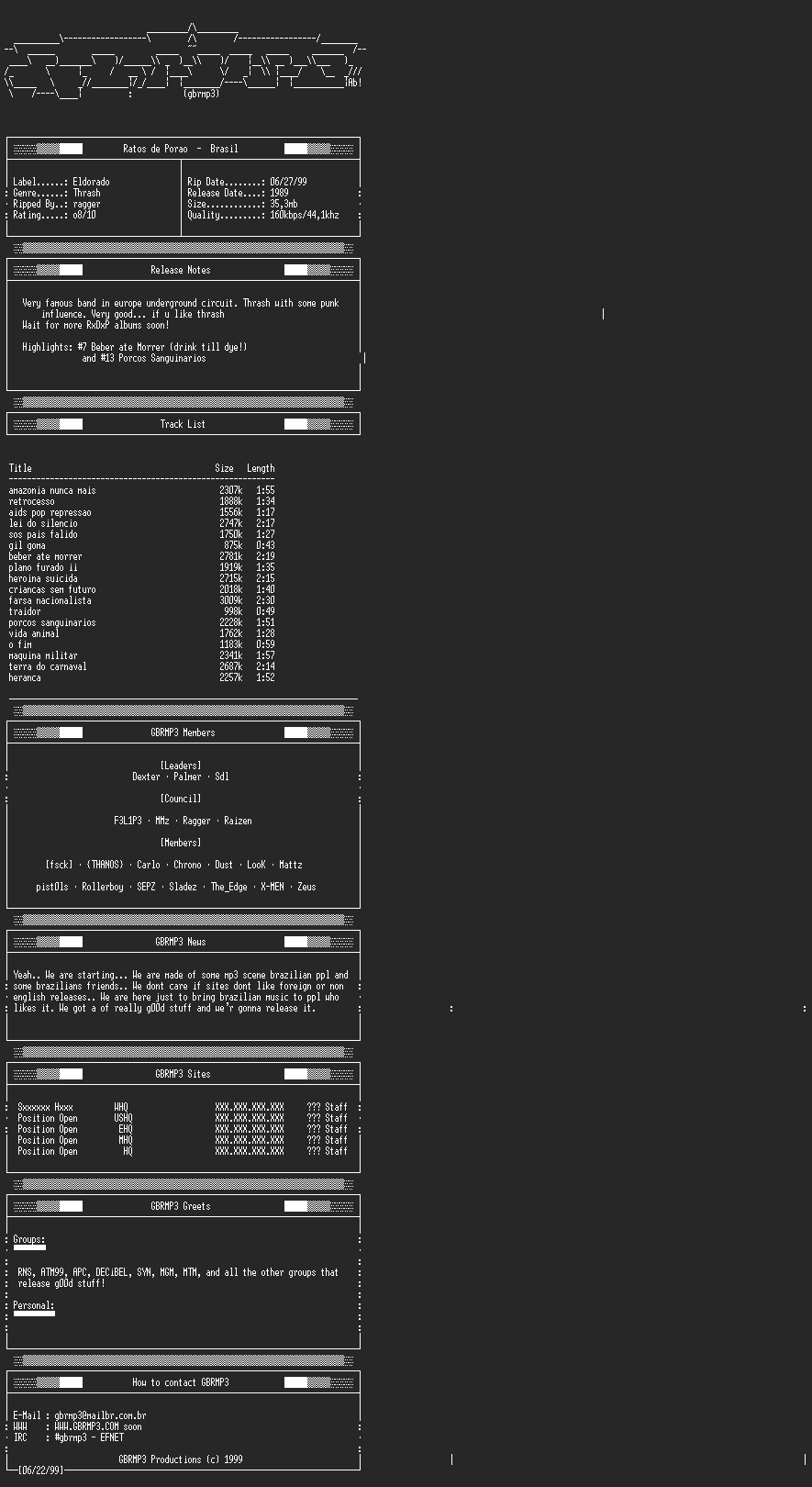The image size is (812, 1487).
Task: Click the gbrmp3@mailbr.com.br e-mail address
Action: click(x=100, y=1415)
